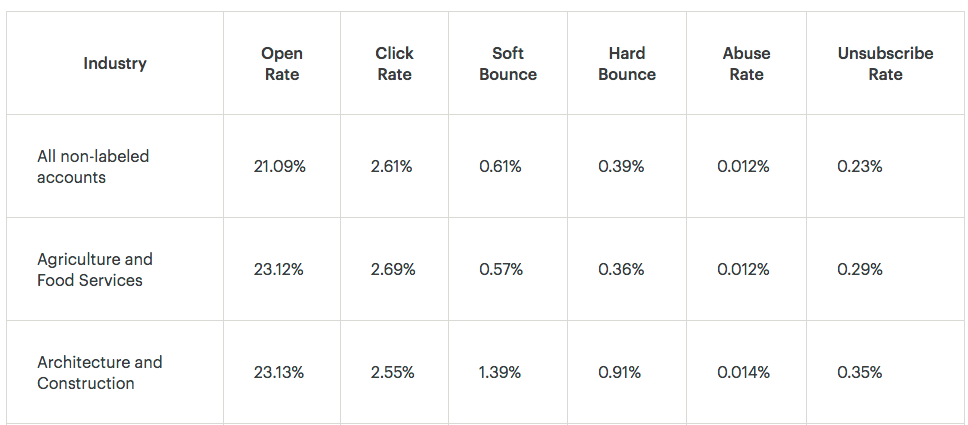
Task: Select the Soft Bounce column header
Action: click(508, 64)
